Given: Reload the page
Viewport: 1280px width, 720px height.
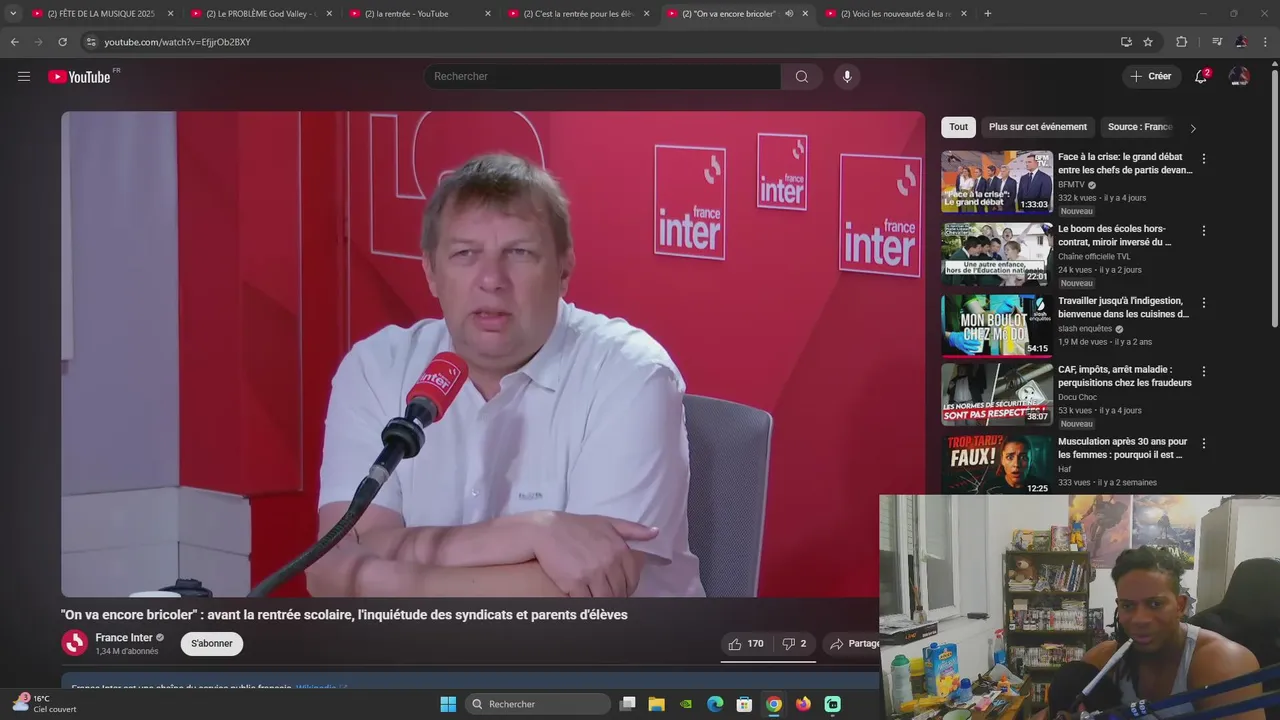Looking at the screenshot, I should tap(62, 42).
